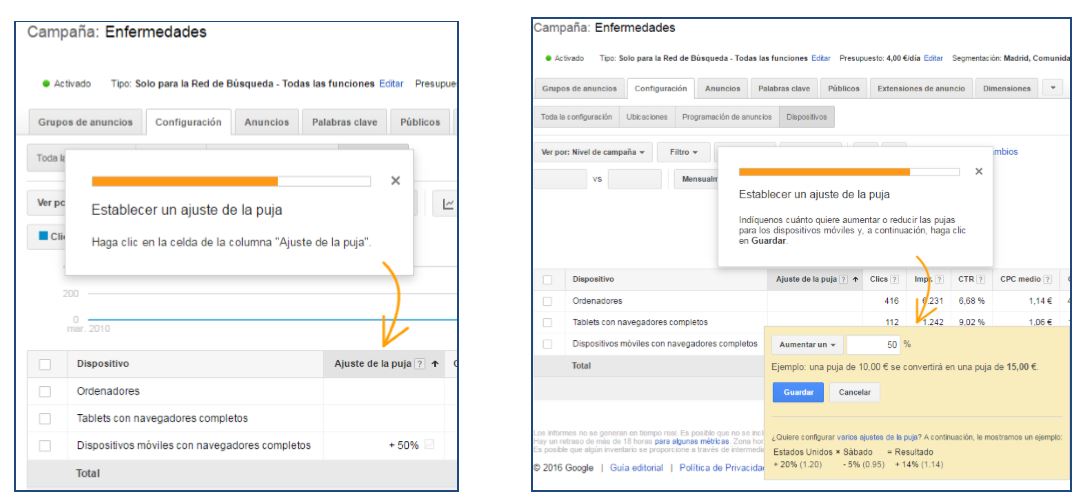The image size is (1080, 498).
Task: Tick Dispositivos móviles checkbox in right screenshot
Action: (547, 344)
